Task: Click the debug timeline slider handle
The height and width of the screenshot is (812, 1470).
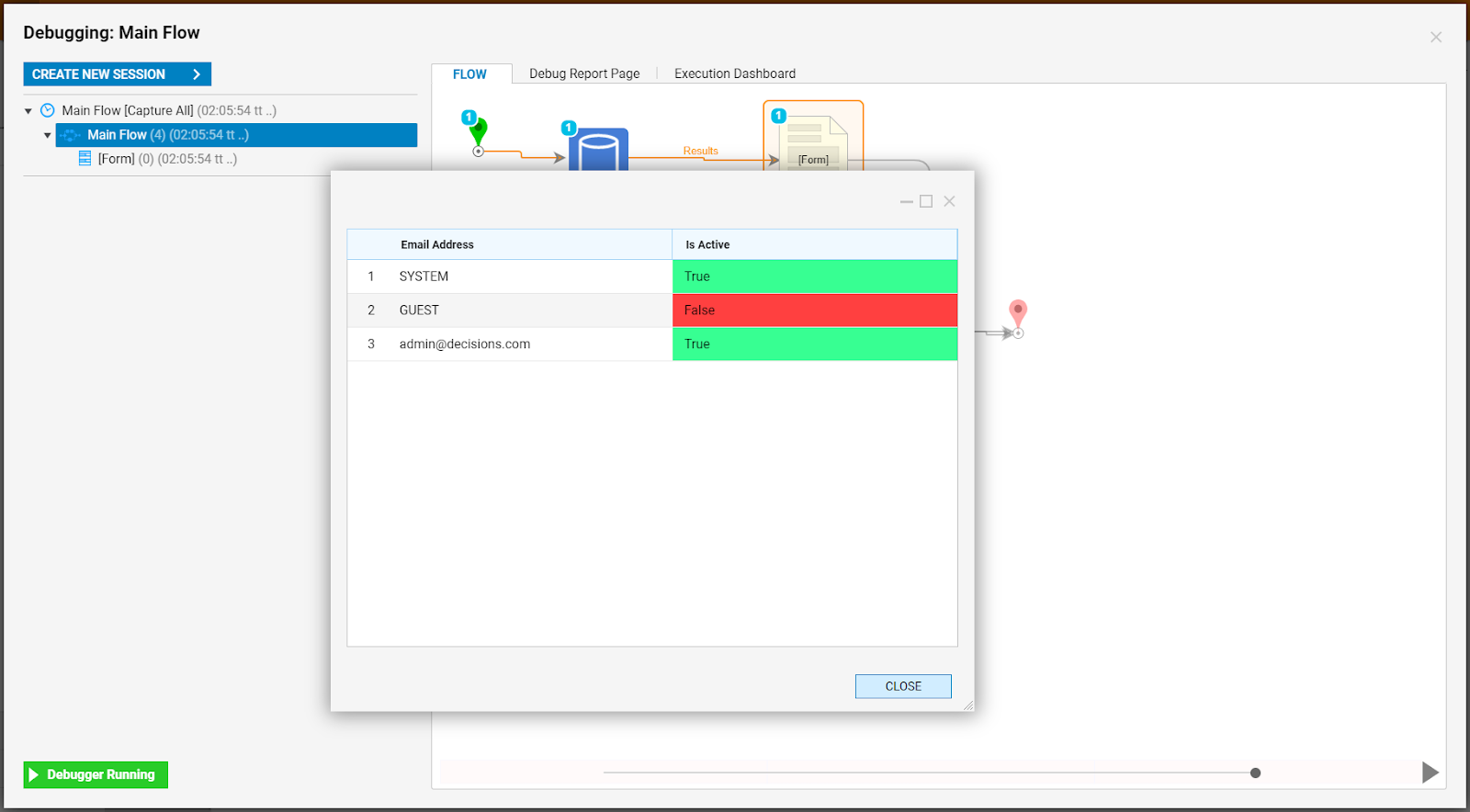Action: [x=1256, y=773]
